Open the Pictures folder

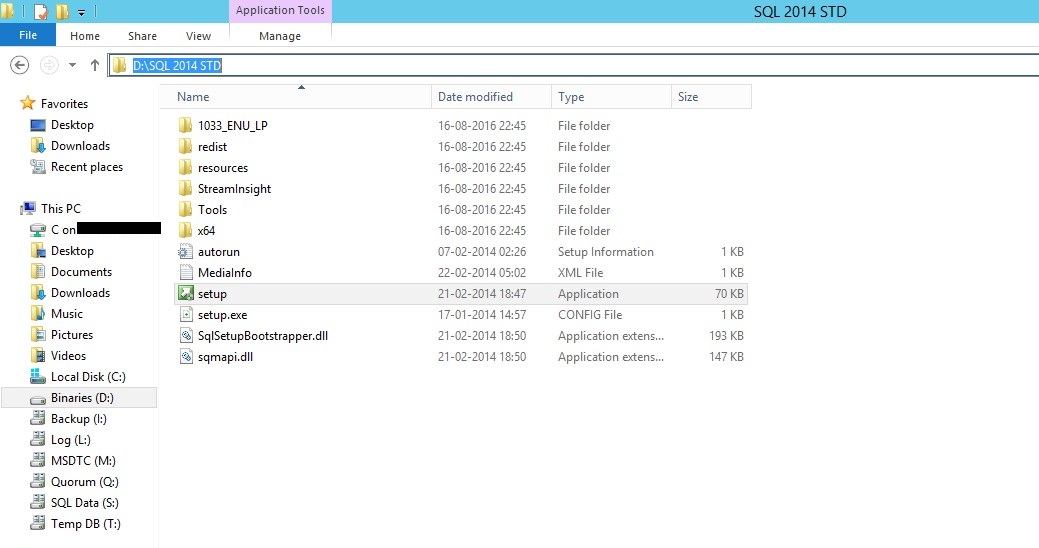tap(72, 335)
